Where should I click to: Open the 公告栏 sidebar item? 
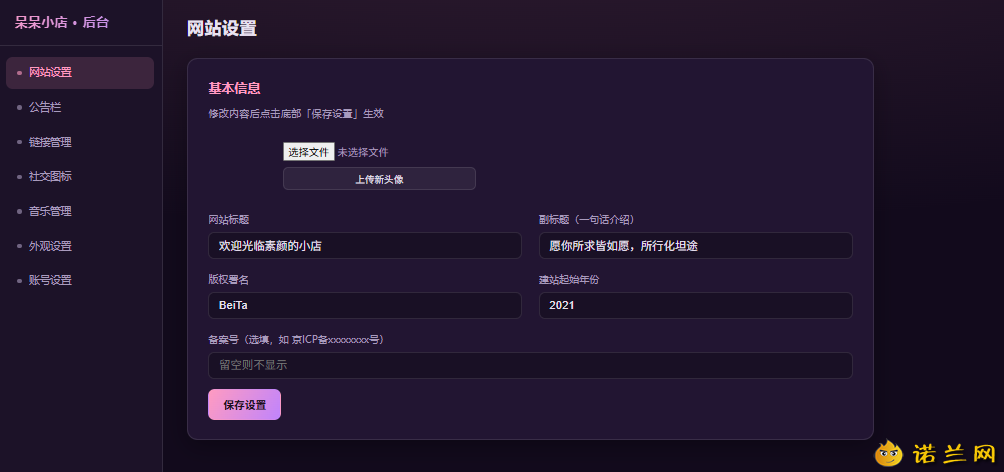(x=80, y=108)
